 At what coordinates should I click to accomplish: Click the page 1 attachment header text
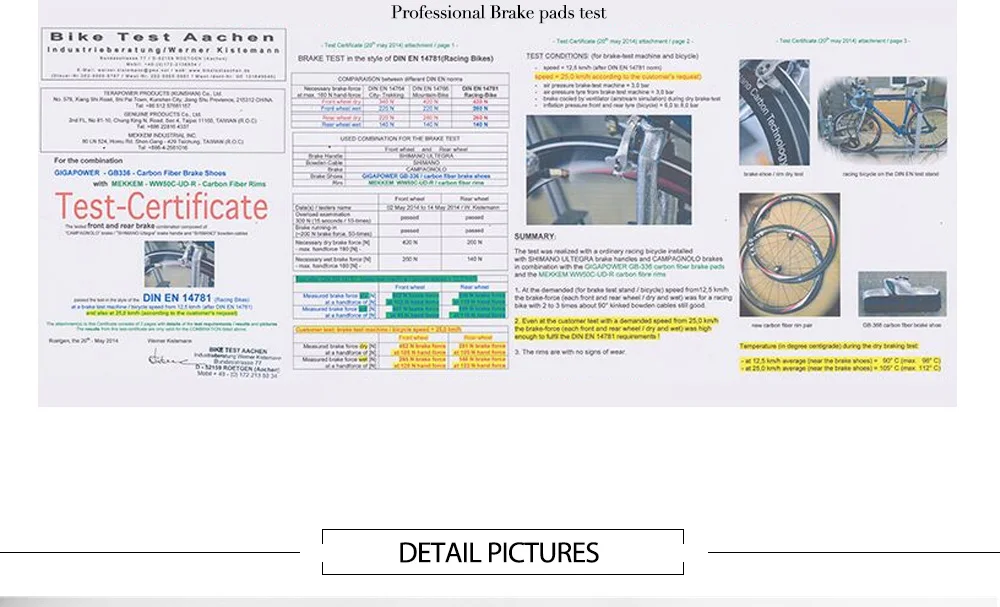point(389,45)
